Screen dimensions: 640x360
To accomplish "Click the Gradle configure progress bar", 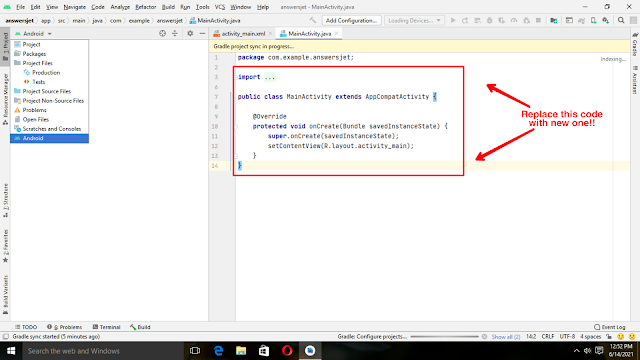I will click(x=444, y=337).
